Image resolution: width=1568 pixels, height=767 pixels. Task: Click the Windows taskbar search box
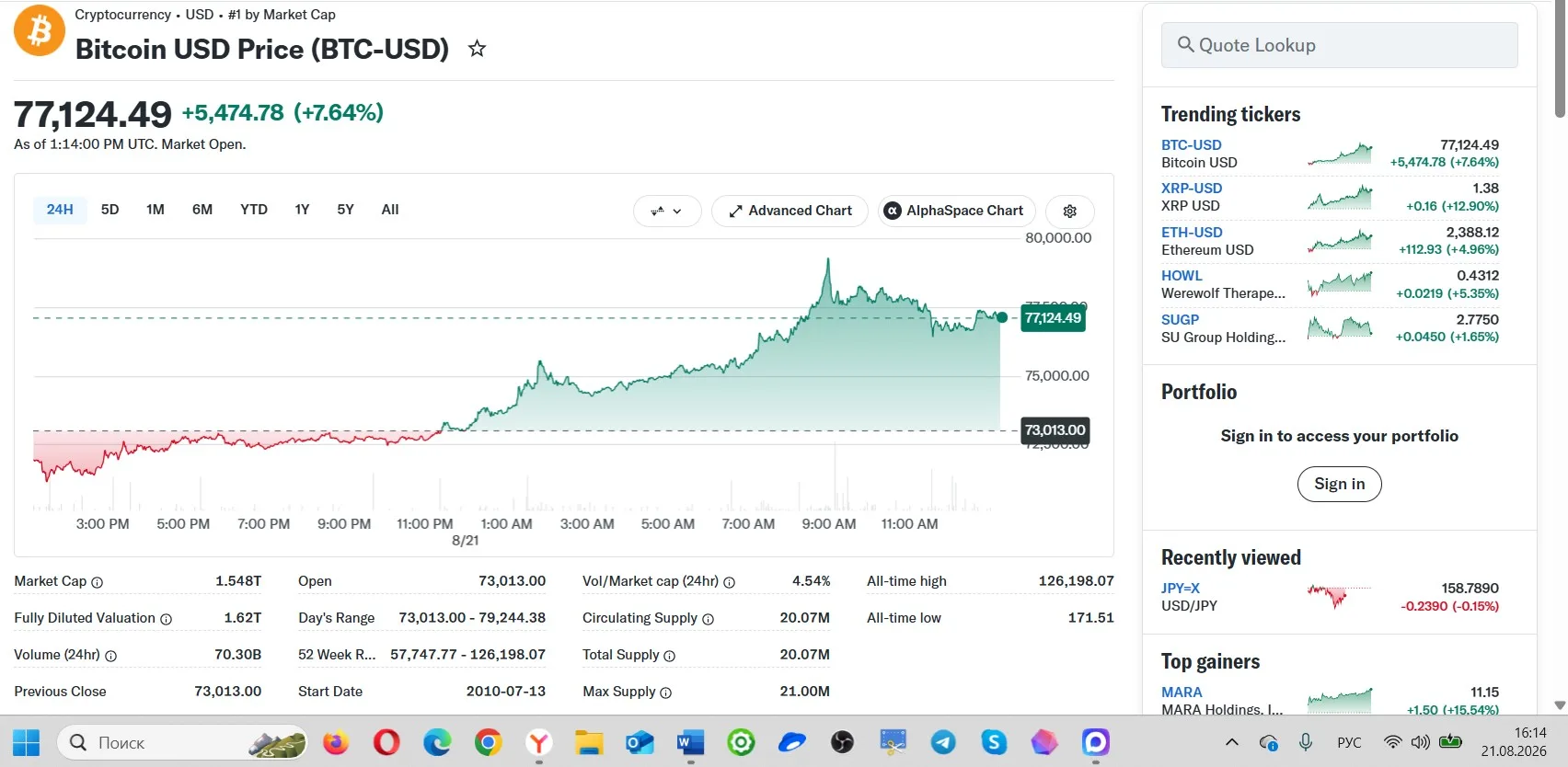point(182,742)
